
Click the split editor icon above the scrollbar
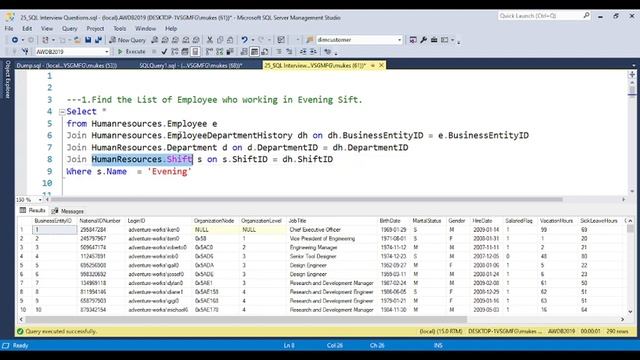tap(632, 74)
